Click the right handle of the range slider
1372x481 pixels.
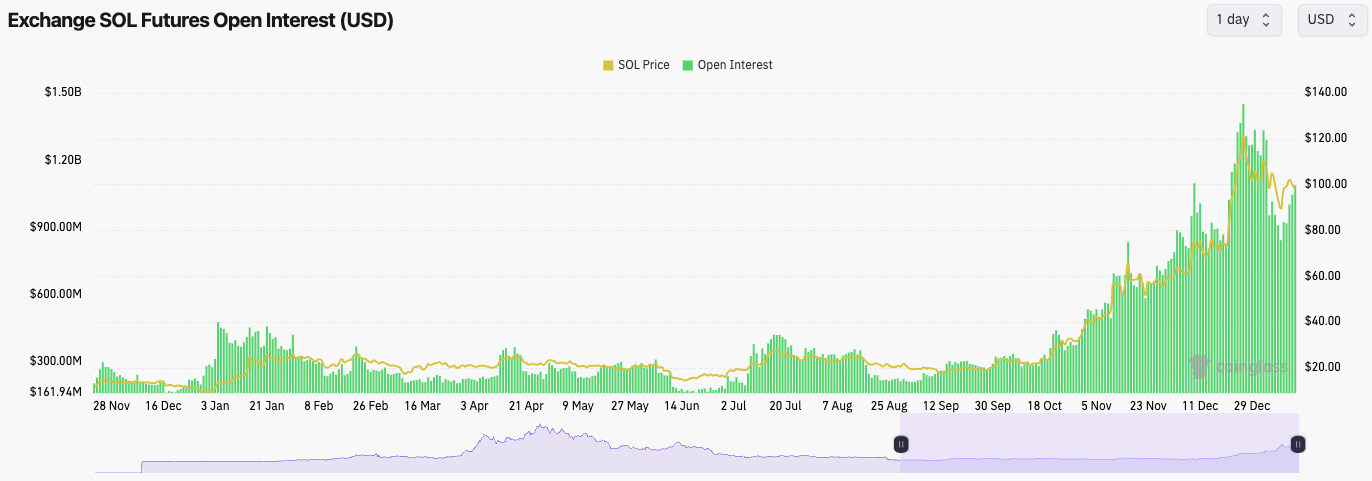[1298, 444]
